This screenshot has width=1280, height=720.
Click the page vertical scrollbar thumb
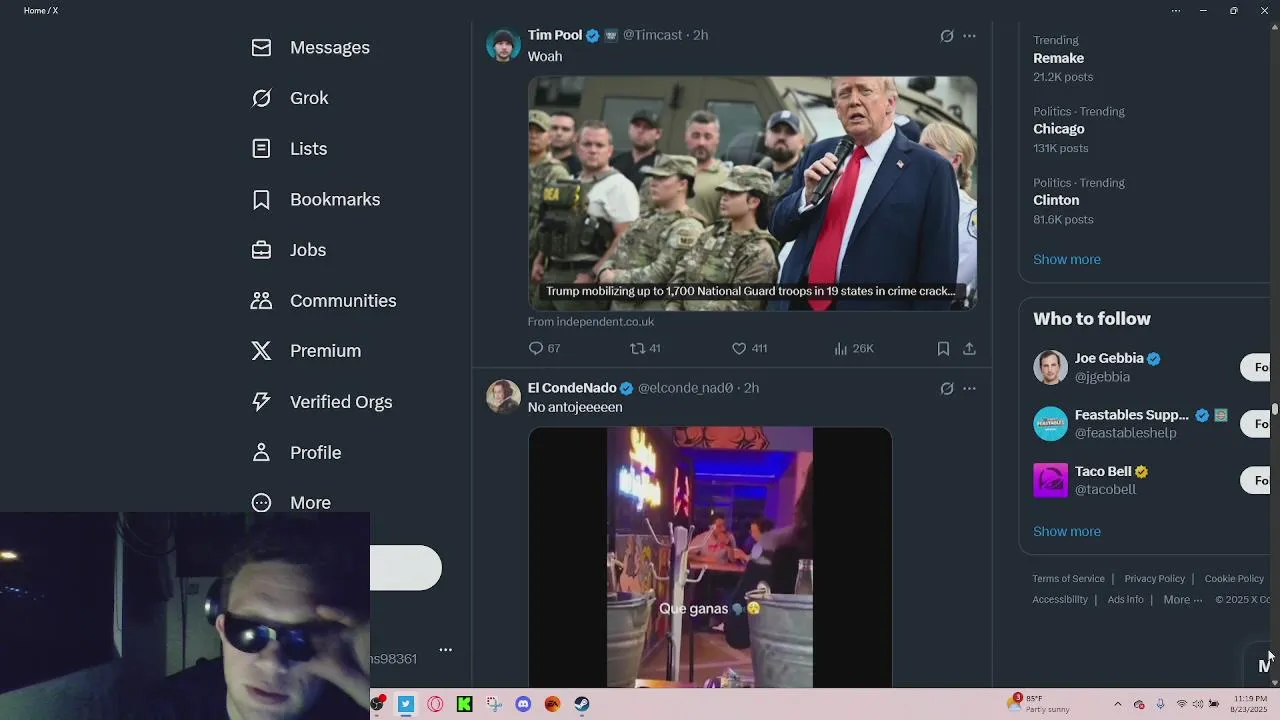(x=1275, y=409)
